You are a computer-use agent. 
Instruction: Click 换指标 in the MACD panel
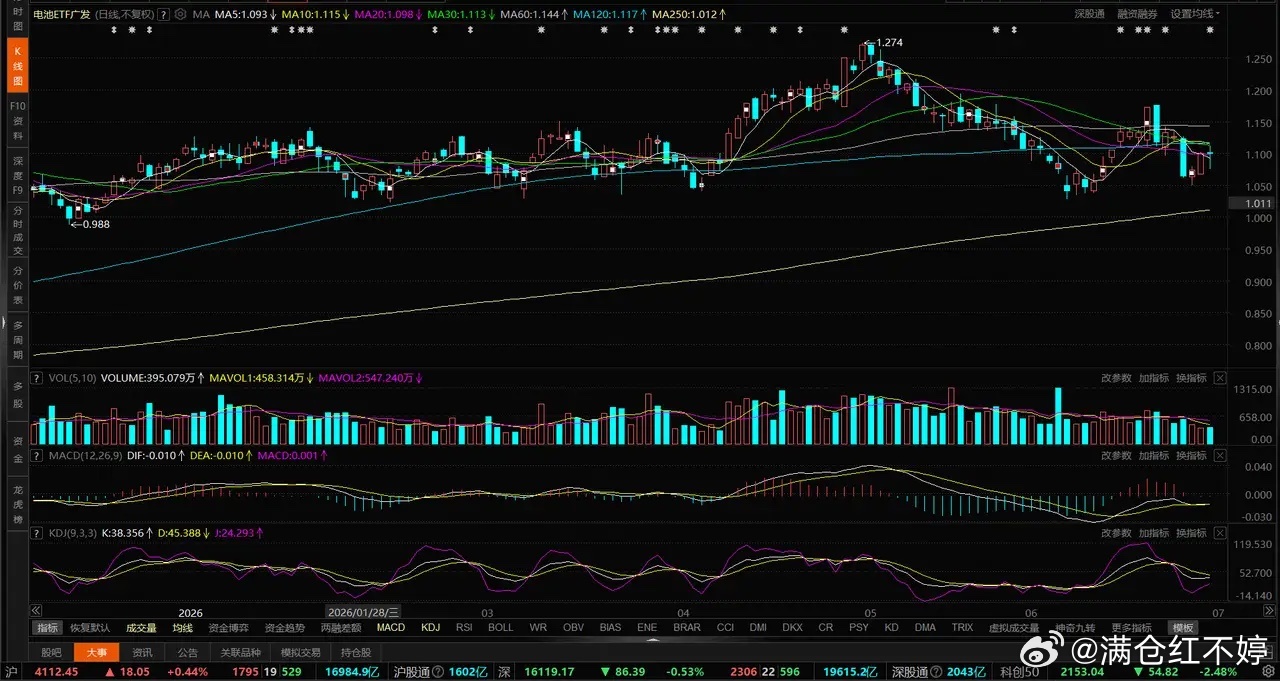tap(1190, 456)
